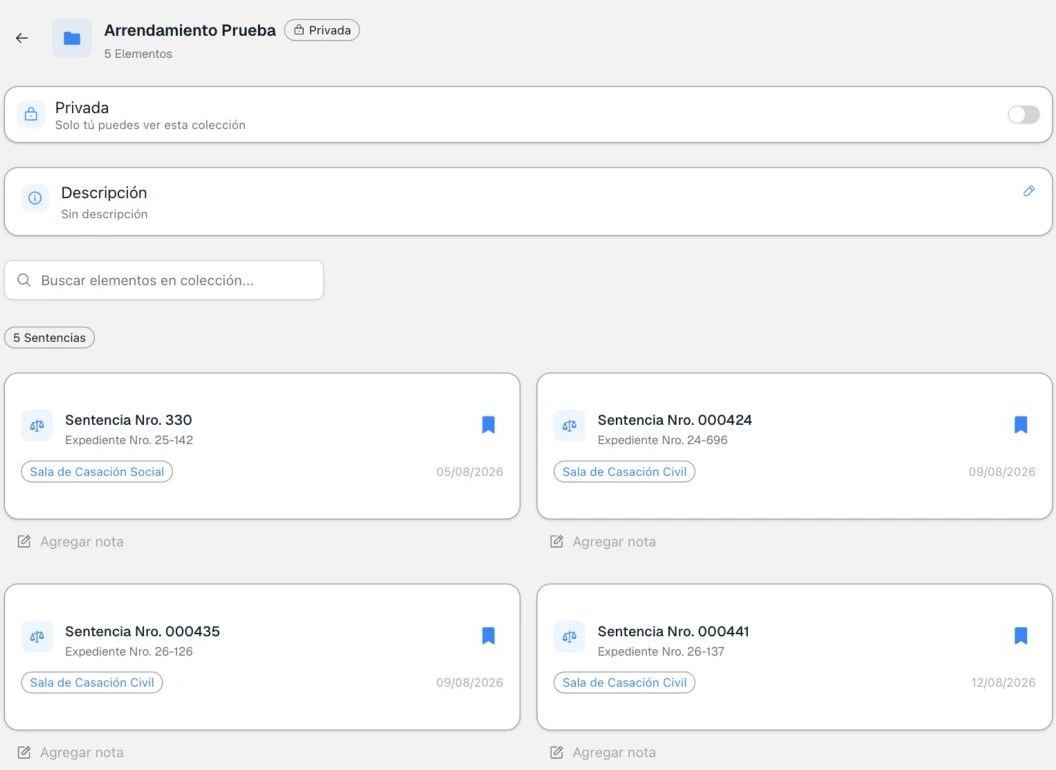Click the scales icon for Sentencia Nro. 000441

pyautogui.click(x=569, y=637)
